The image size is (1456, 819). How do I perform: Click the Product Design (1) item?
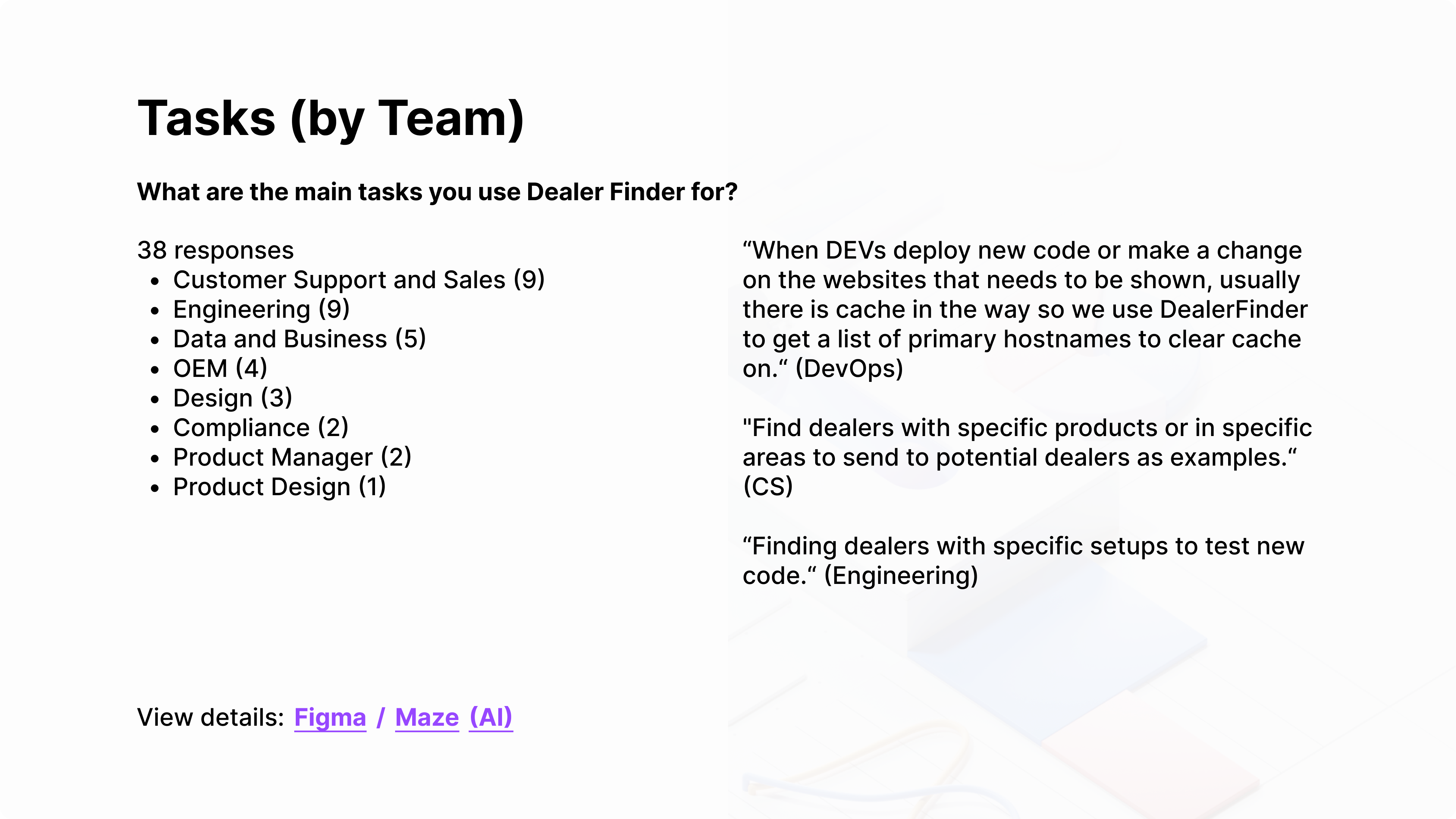coord(279,487)
